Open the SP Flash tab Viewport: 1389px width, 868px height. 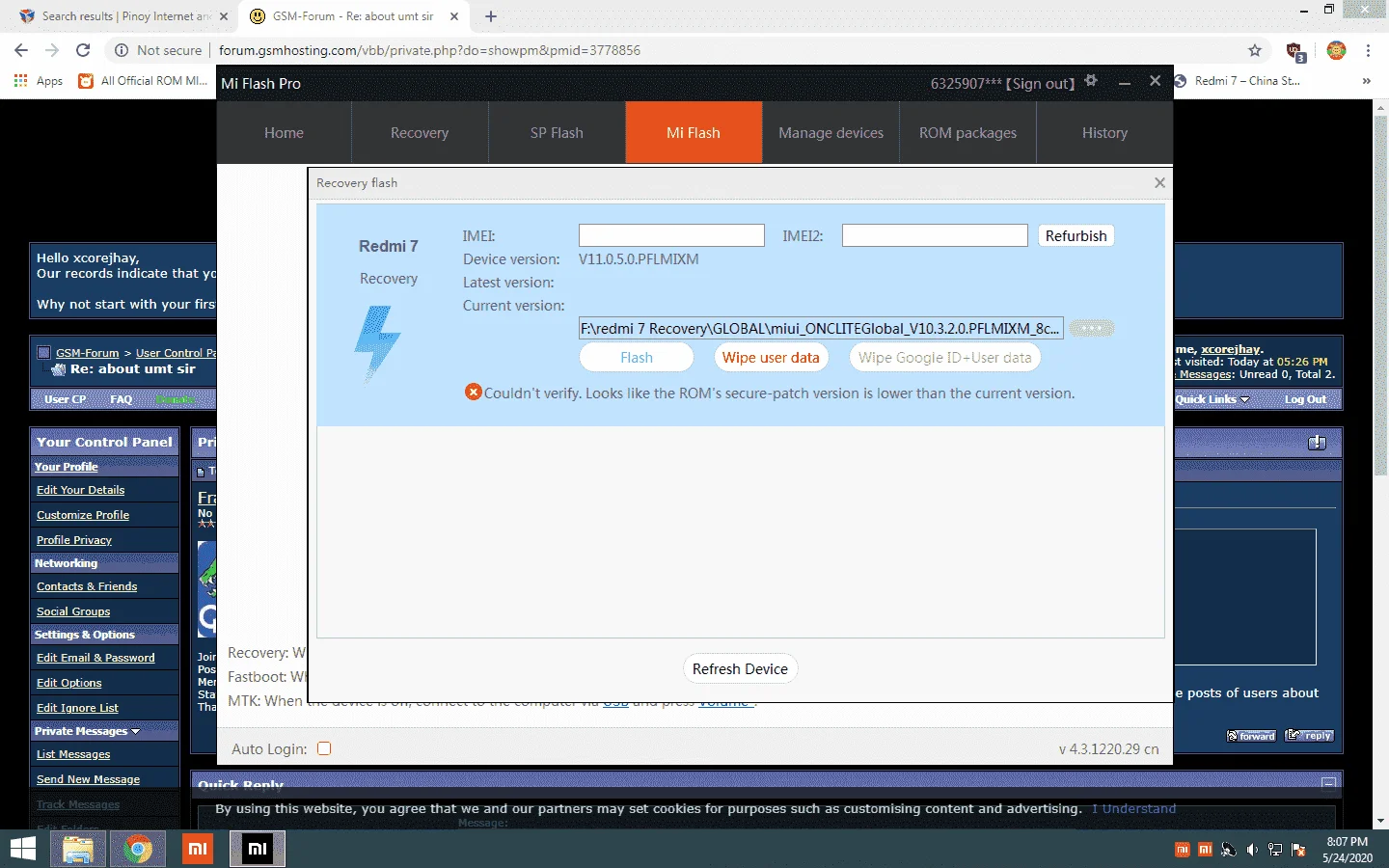[557, 133]
